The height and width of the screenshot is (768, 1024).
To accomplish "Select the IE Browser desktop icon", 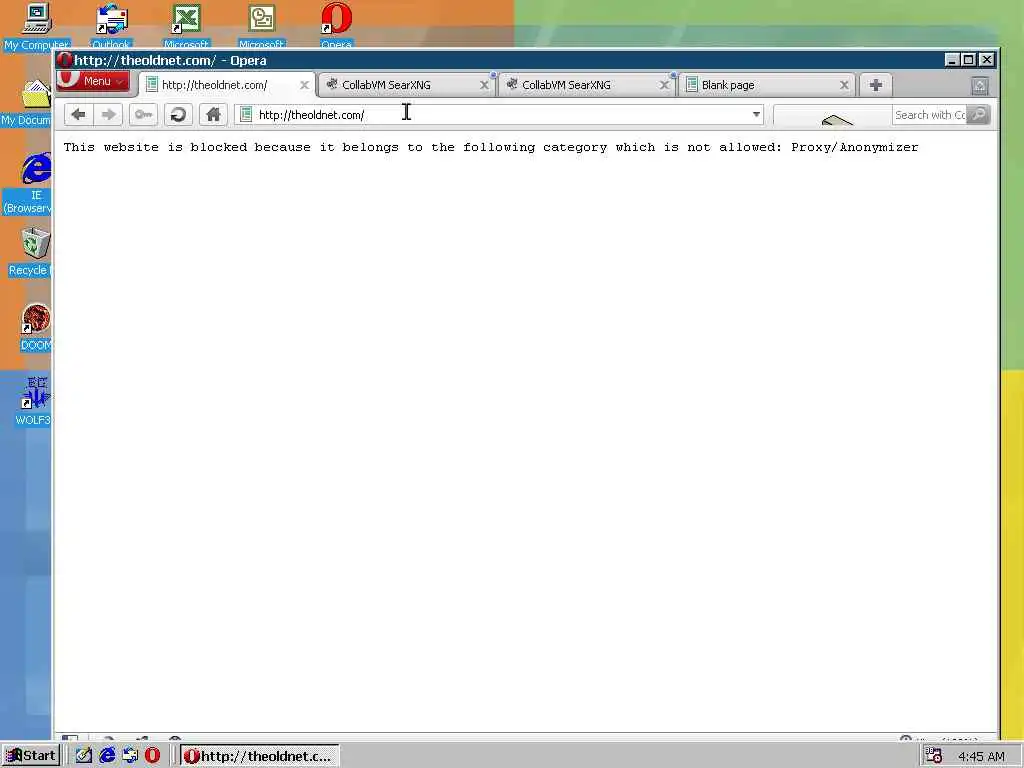I will 29,183.
